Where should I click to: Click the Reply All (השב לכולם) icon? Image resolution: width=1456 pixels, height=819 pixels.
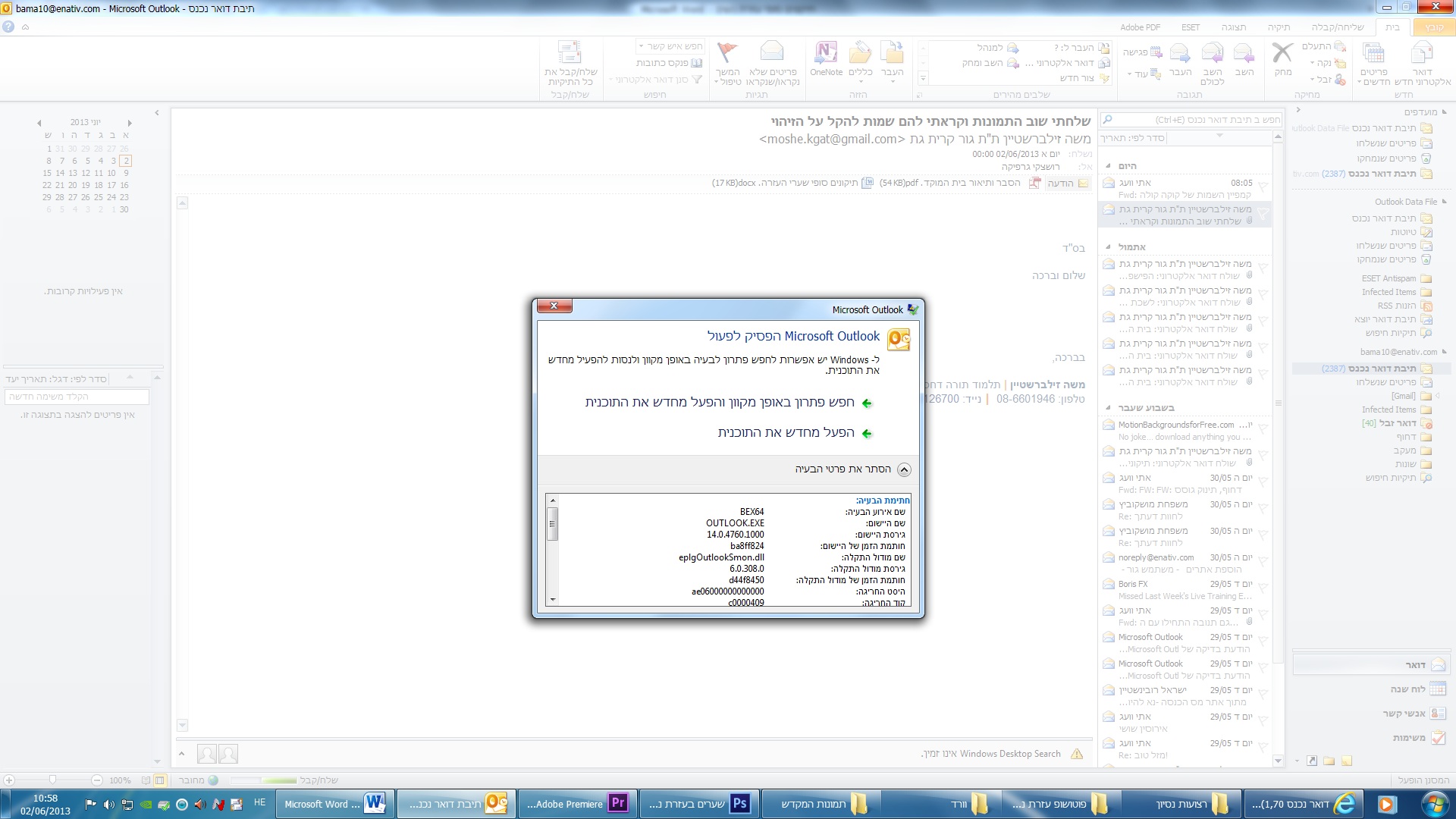point(1212,54)
